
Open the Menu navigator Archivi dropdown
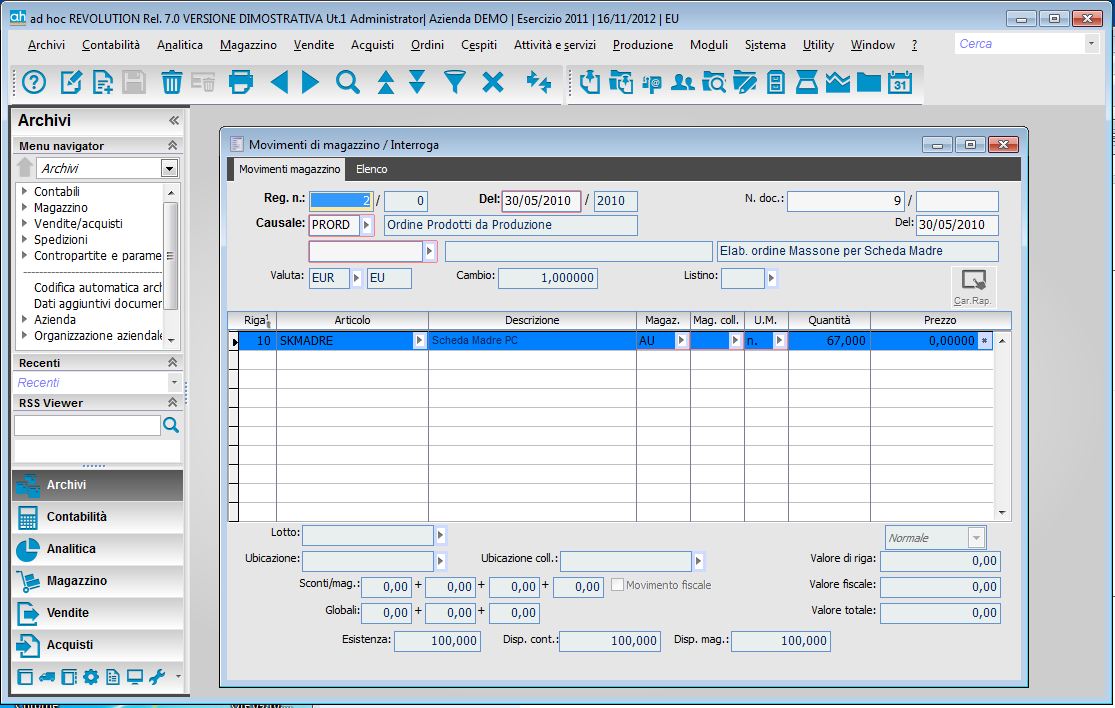169,169
